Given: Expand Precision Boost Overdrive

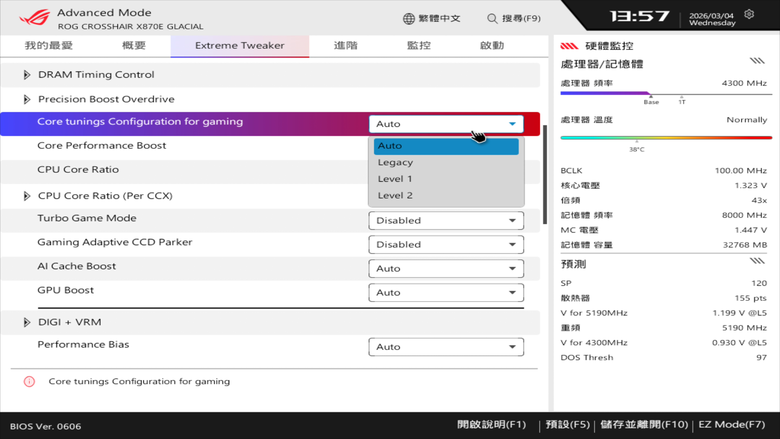Looking at the screenshot, I should click(x=26, y=99).
